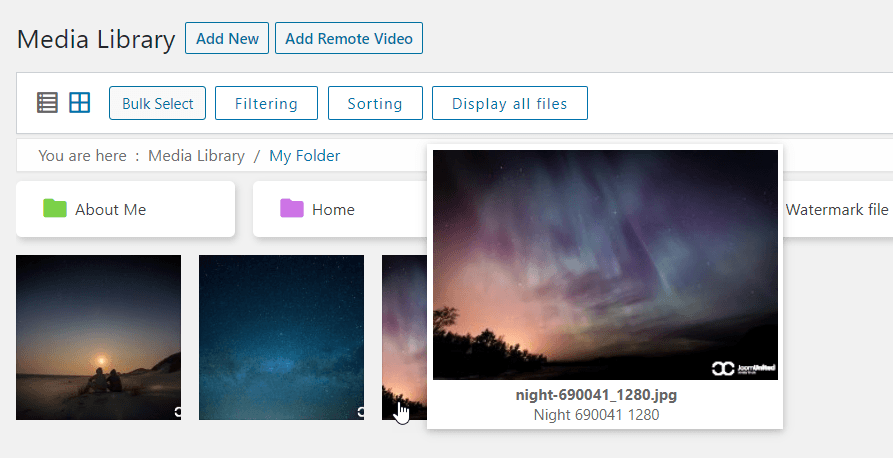Go to Media Library in the breadcrumb
This screenshot has width=893, height=458.
196,156
